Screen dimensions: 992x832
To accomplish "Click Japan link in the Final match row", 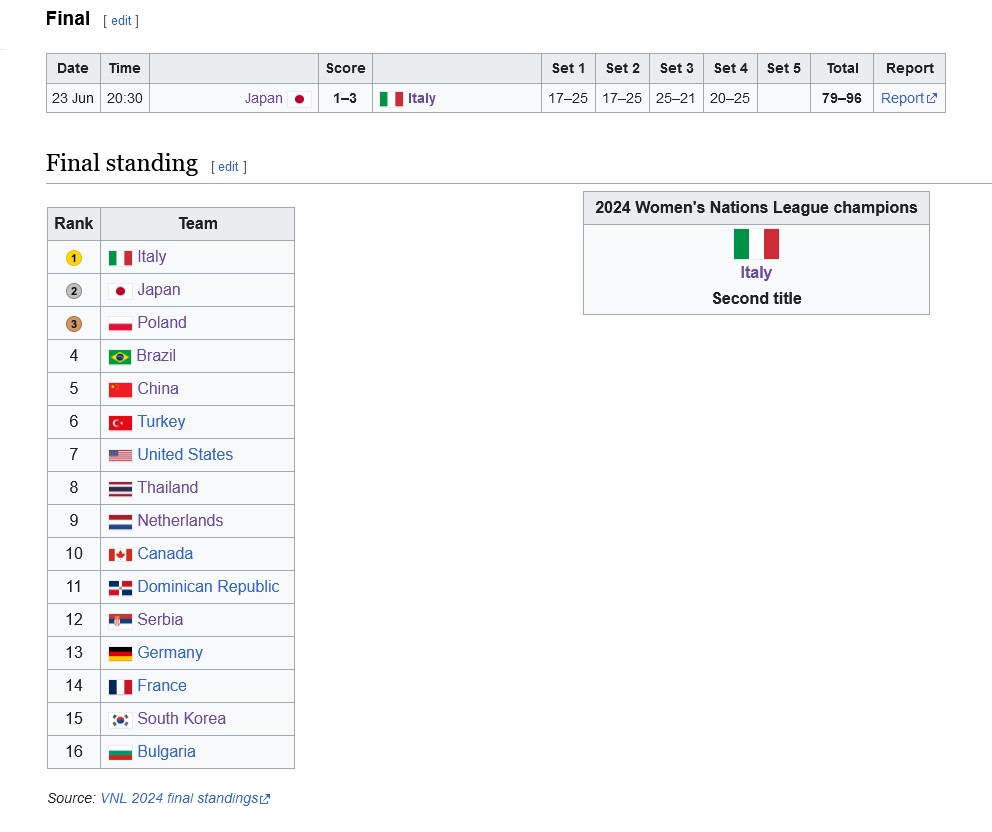I will click(263, 98).
